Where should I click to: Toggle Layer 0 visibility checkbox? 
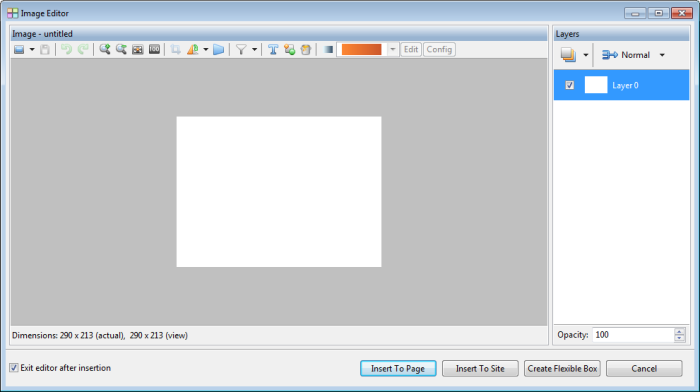570,85
